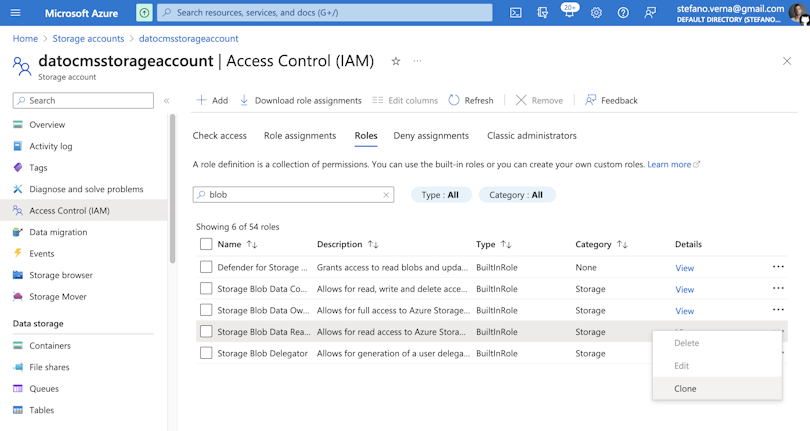Sort roles by the Name column
Screen dimensions: 810x431
tap(237, 244)
